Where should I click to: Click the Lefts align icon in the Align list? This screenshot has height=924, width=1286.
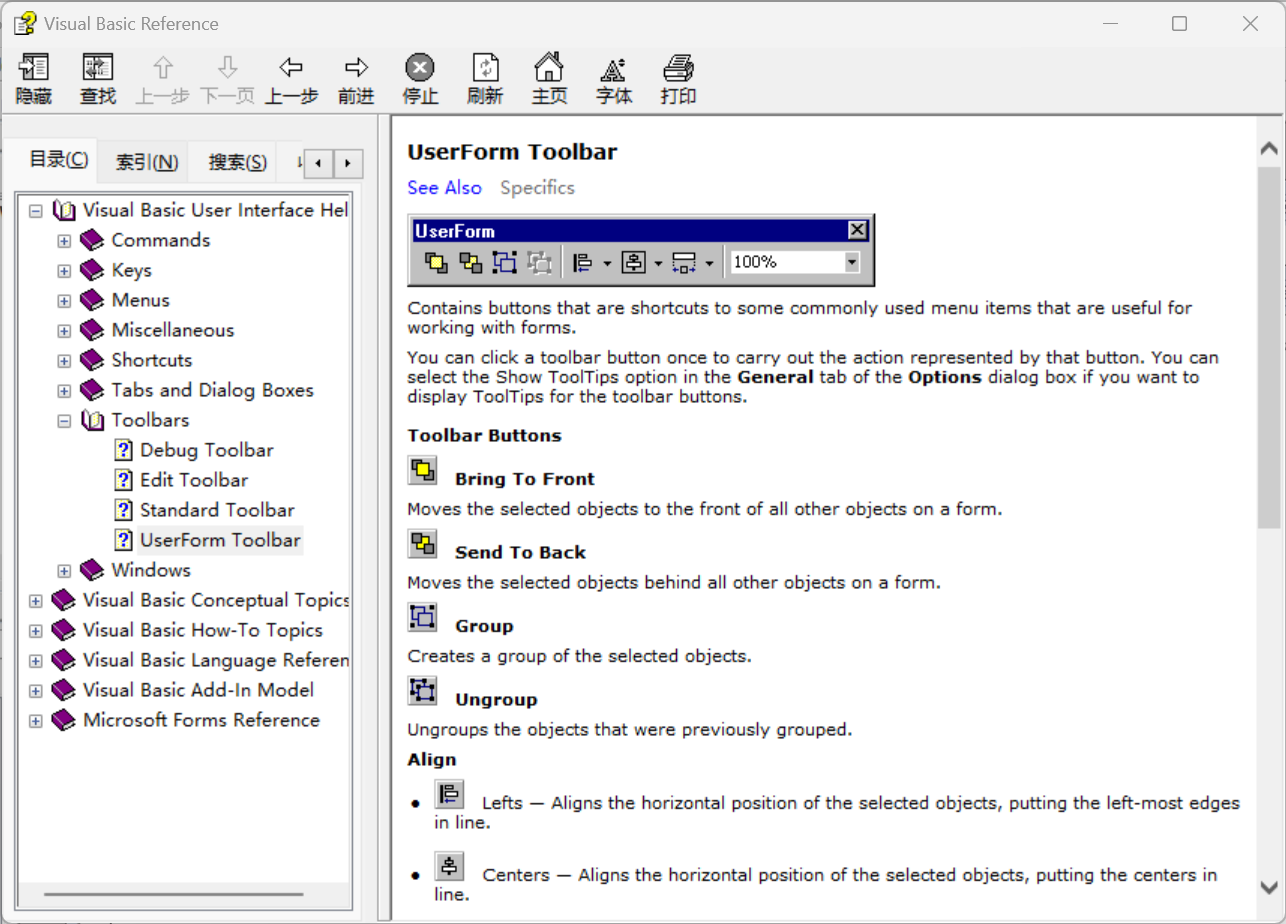tap(450, 794)
